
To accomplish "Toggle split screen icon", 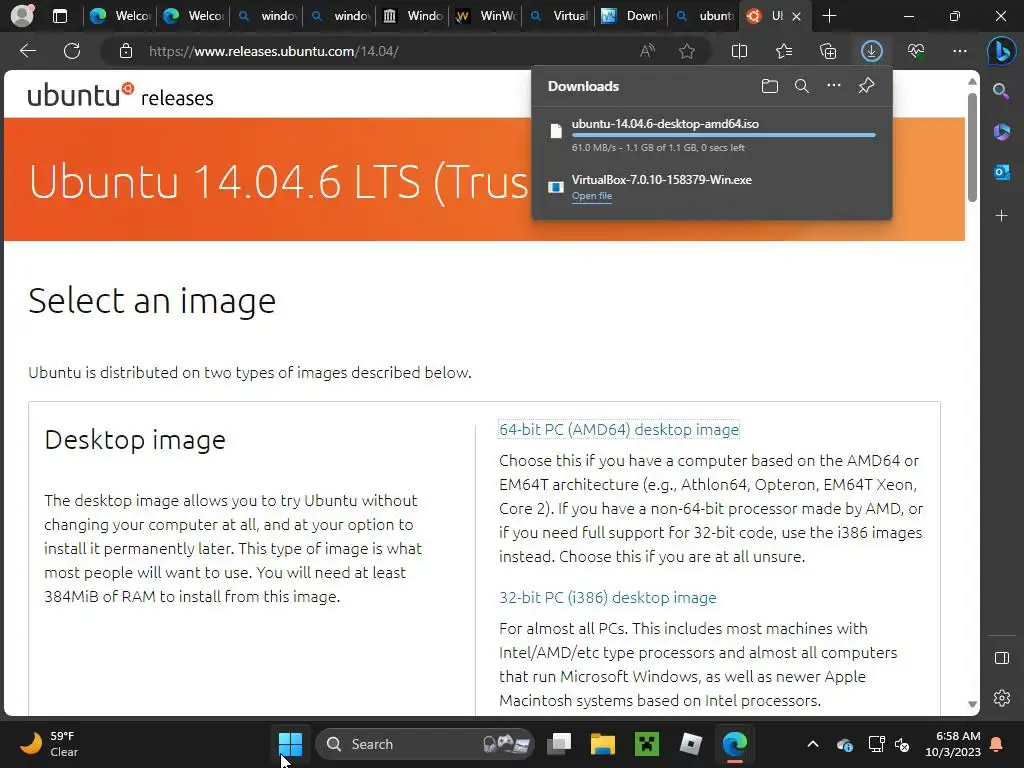I will 739,51.
